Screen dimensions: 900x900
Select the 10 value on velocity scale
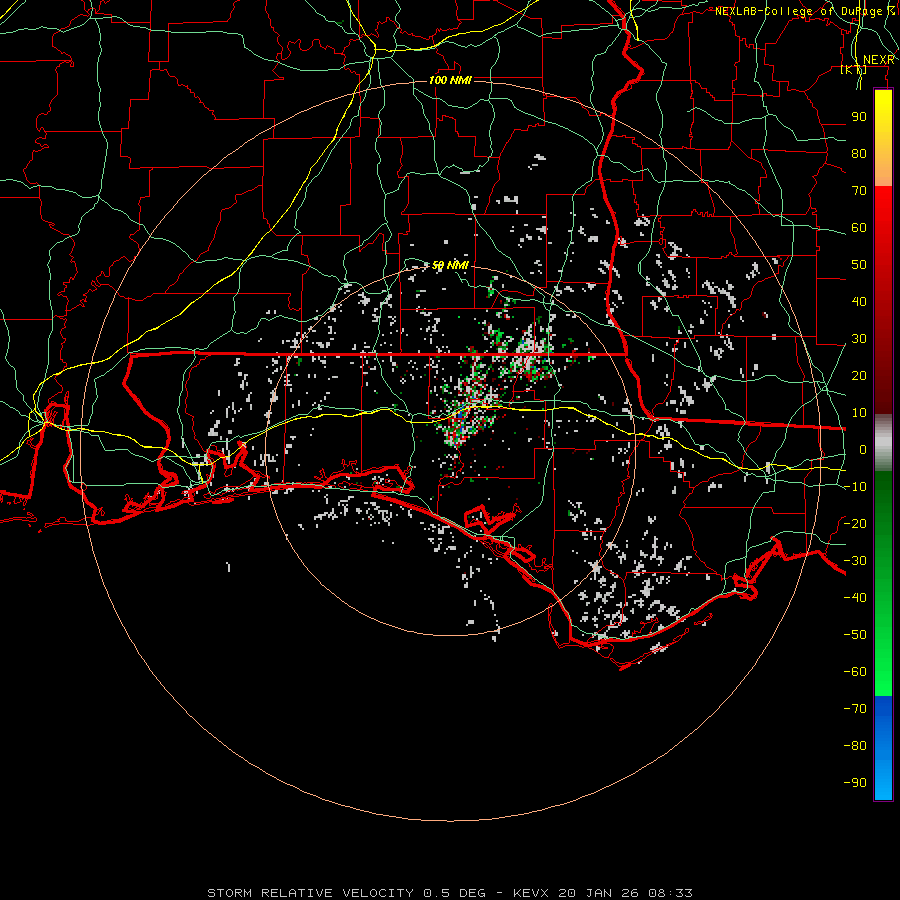tap(859, 413)
